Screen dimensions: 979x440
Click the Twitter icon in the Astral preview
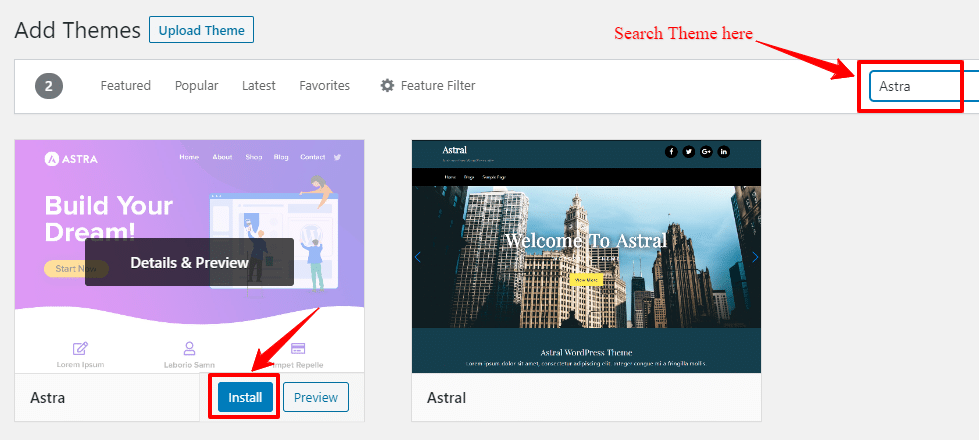pos(689,152)
